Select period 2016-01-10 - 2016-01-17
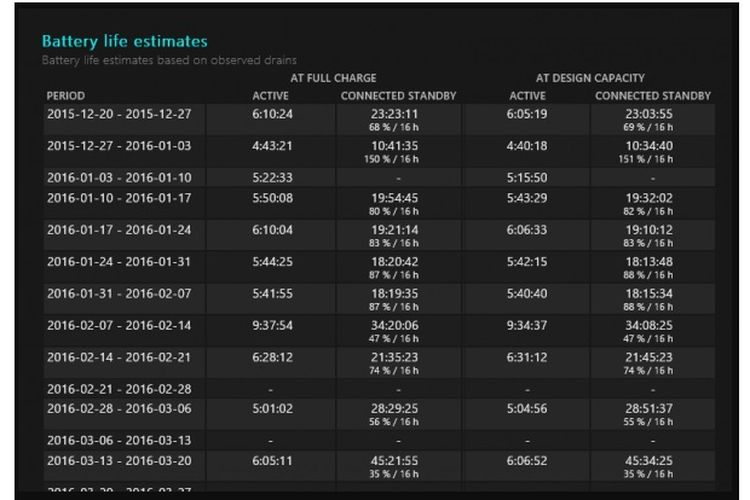 point(118,198)
